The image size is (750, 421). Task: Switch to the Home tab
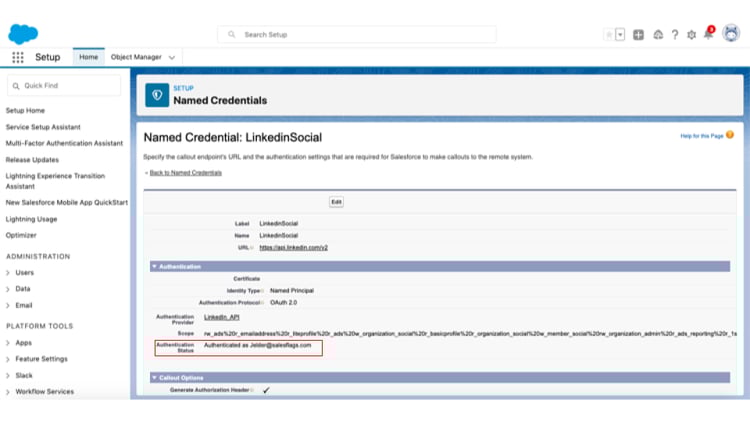(x=88, y=57)
